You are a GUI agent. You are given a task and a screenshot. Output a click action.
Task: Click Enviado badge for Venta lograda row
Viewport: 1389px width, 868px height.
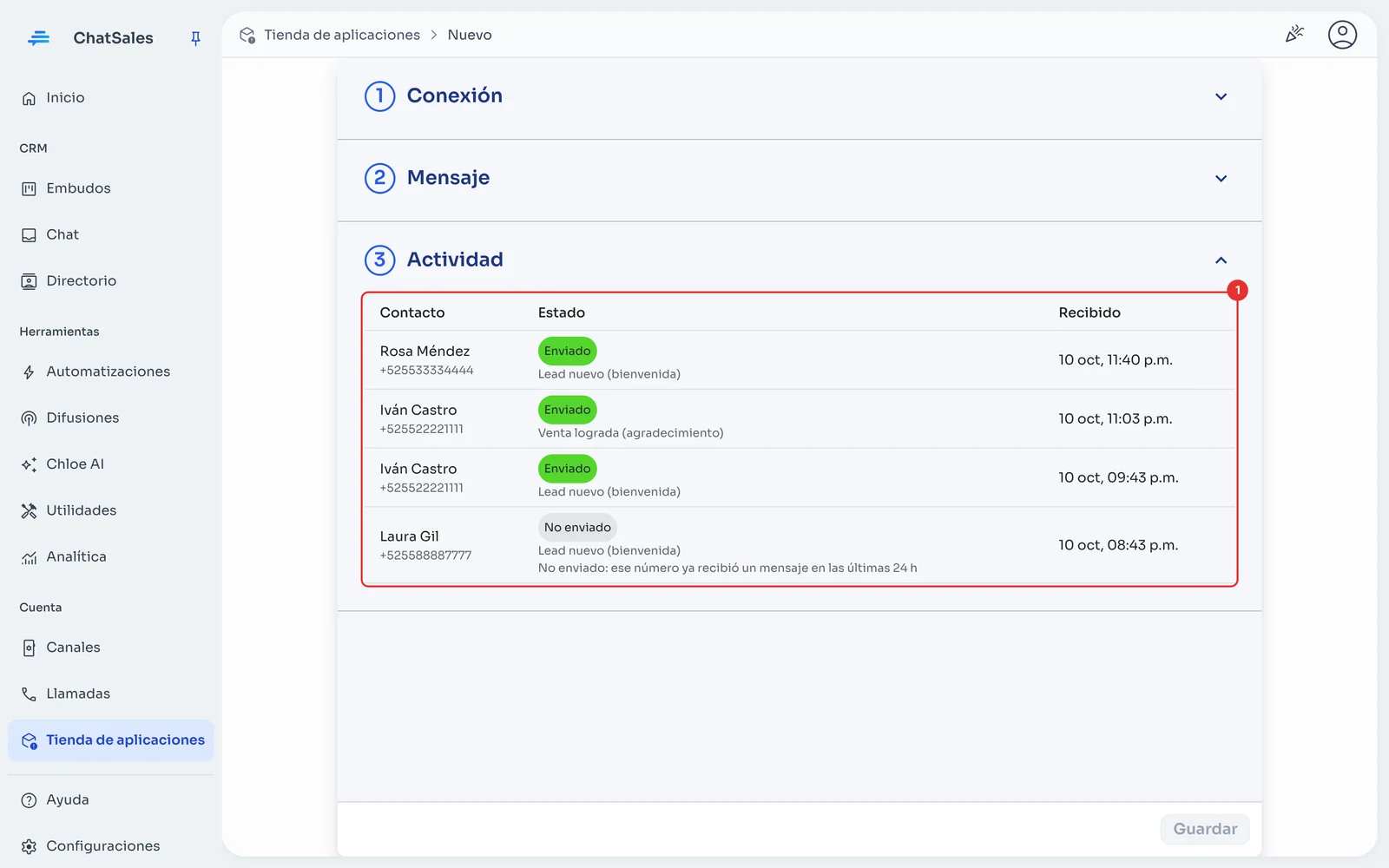(567, 410)
